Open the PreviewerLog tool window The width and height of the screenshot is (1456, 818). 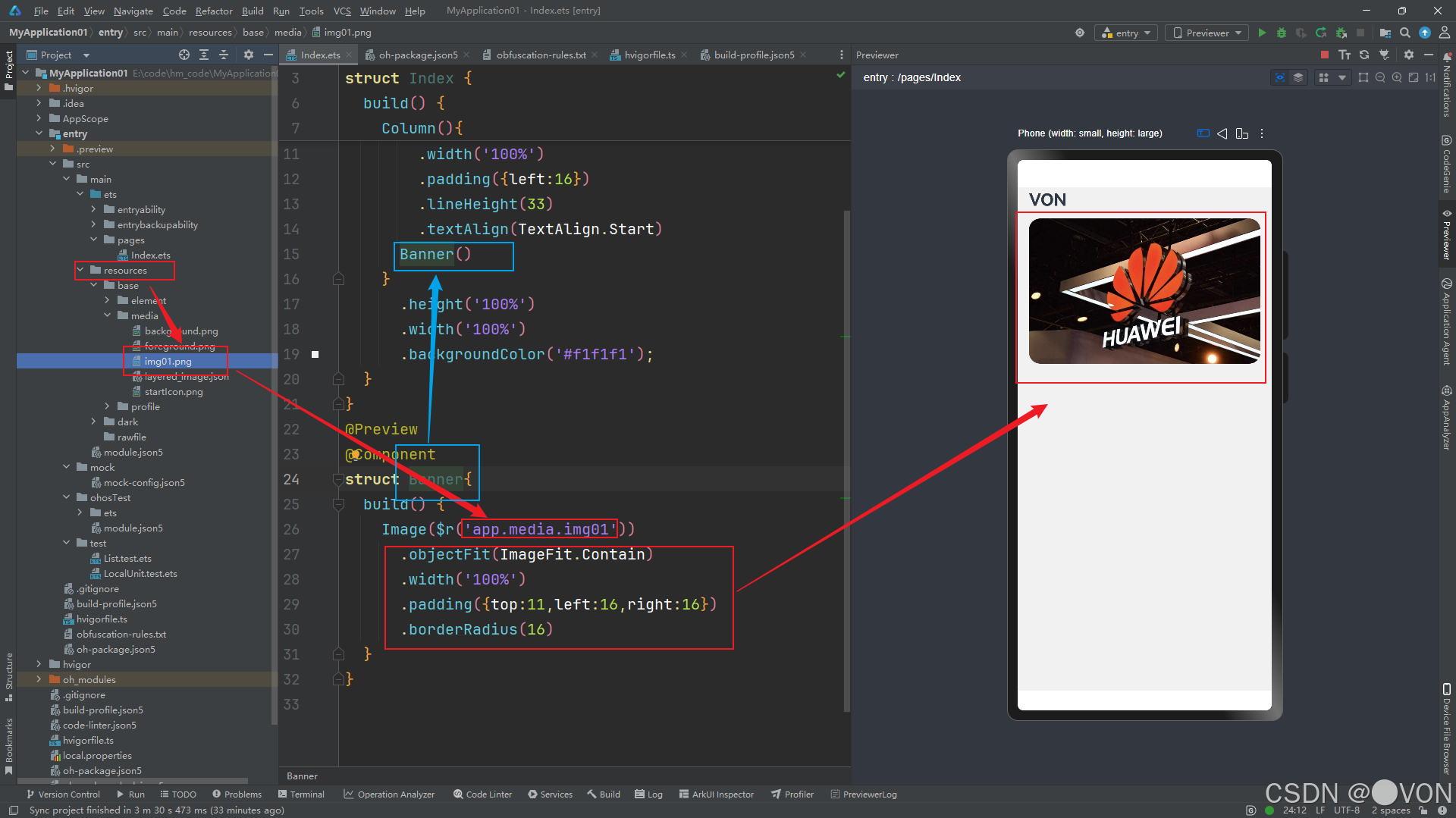point(864,794)
